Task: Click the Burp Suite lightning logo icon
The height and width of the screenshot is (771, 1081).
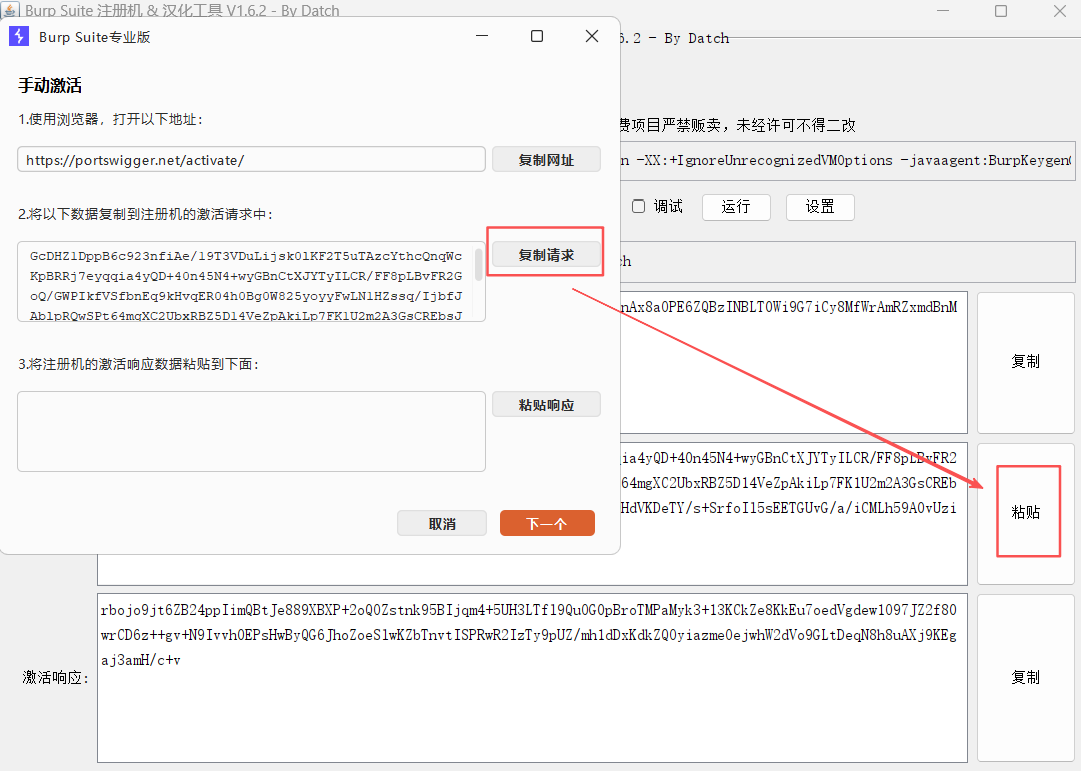Action: click(x=19, y=37)
